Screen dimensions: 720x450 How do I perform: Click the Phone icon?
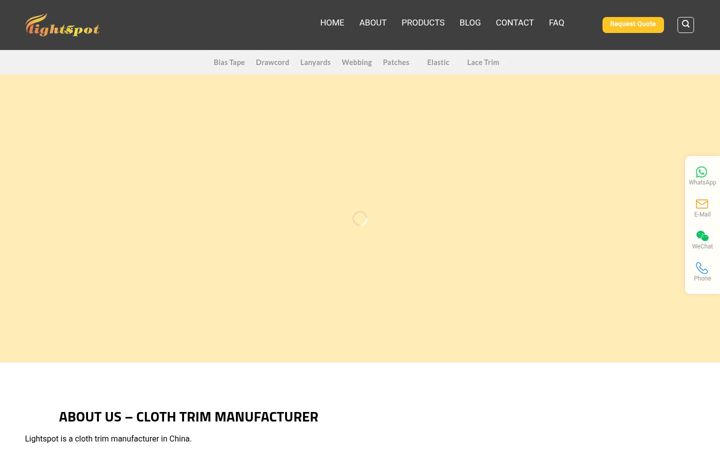tap(702, 268)
